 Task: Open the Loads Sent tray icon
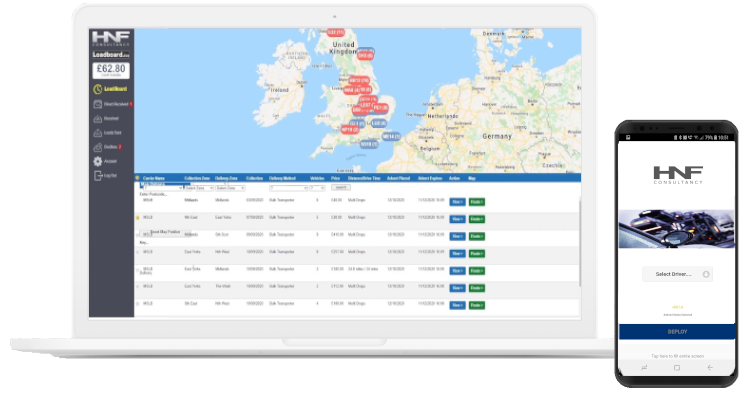[98, 133]
